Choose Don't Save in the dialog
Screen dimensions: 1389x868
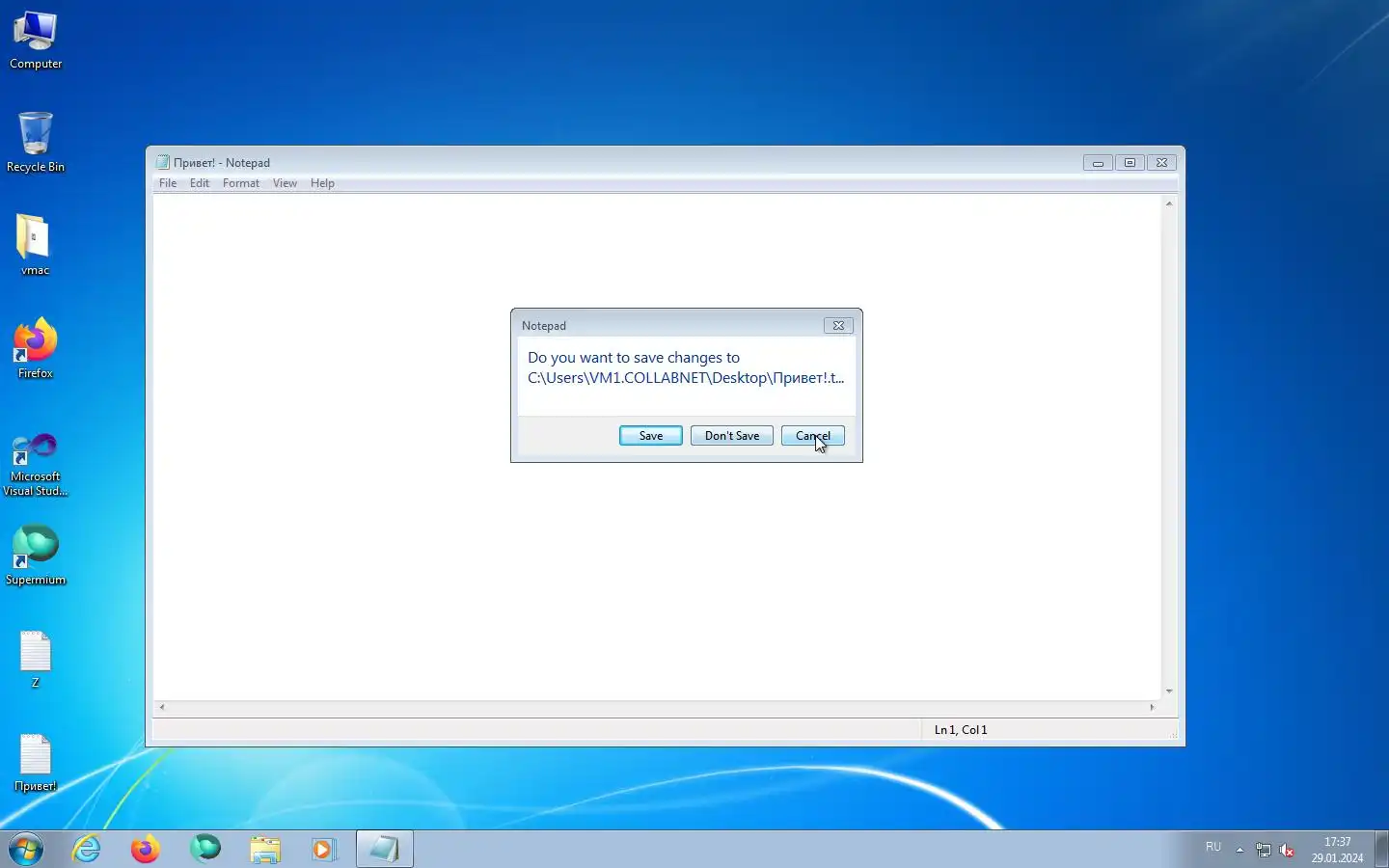(x=732, y=436)
